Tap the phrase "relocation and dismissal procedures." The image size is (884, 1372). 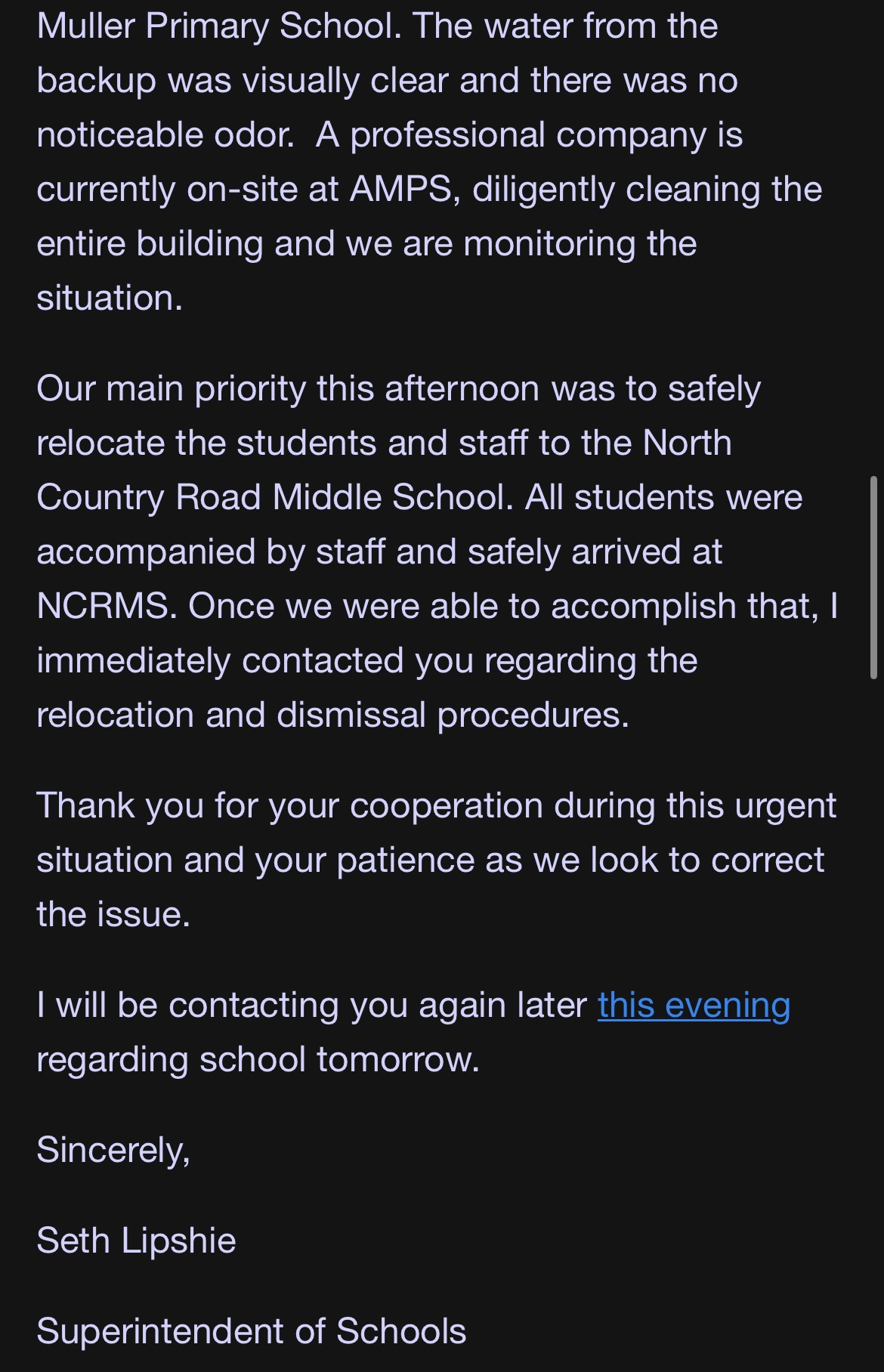point(332,715)
